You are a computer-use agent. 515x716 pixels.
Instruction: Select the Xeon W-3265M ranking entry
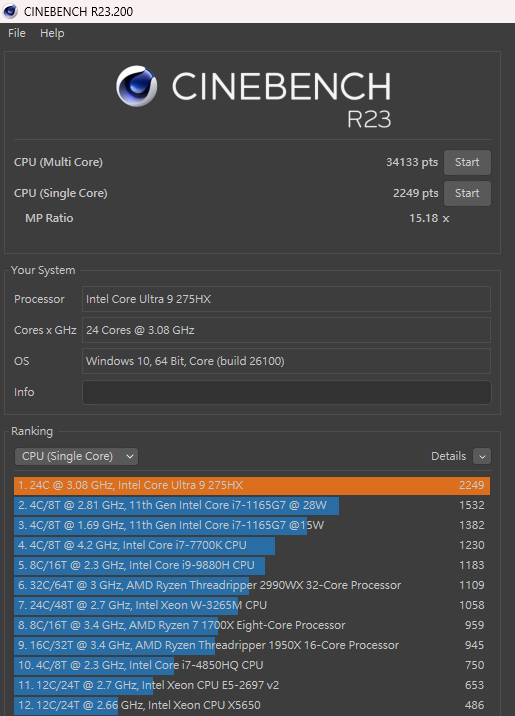[x=252, y=605]
